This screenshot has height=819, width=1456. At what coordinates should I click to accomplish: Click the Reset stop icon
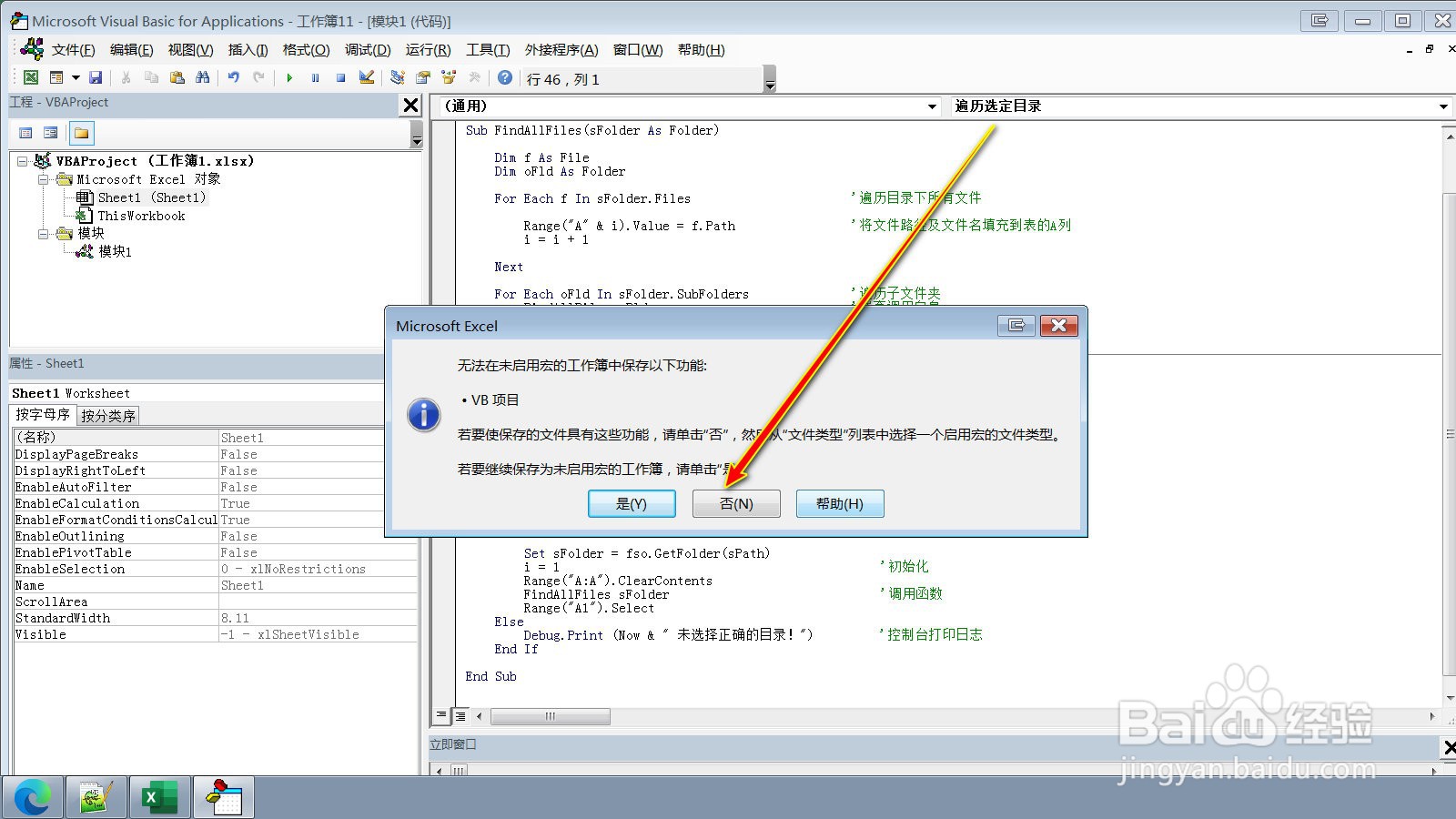click(x=340, y=78)
